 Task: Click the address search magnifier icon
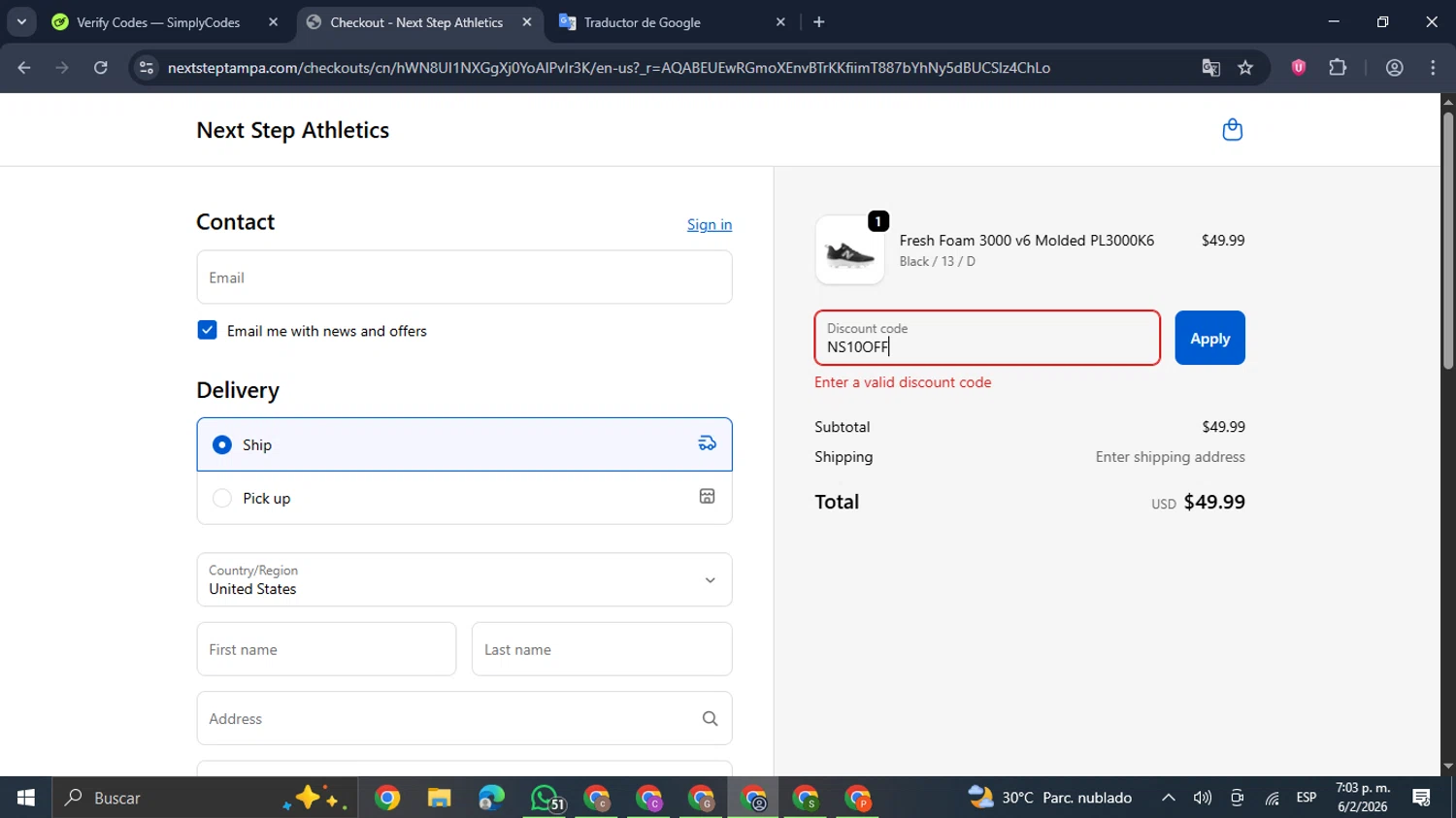(x=710, y=719)
